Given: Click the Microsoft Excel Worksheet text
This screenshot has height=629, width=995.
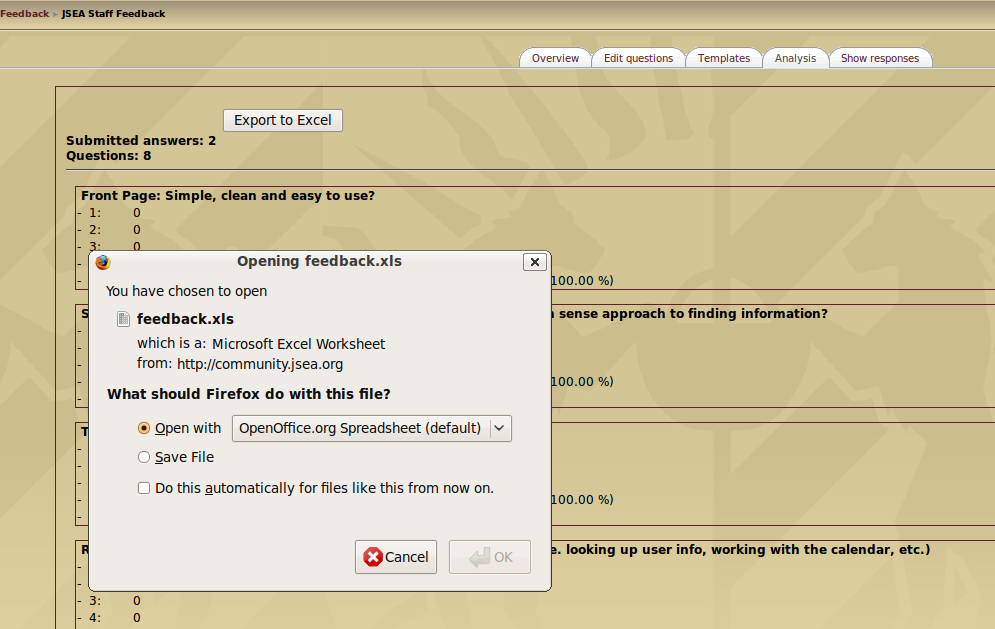Looking at the screenshot, I should (x=298, y=344).
